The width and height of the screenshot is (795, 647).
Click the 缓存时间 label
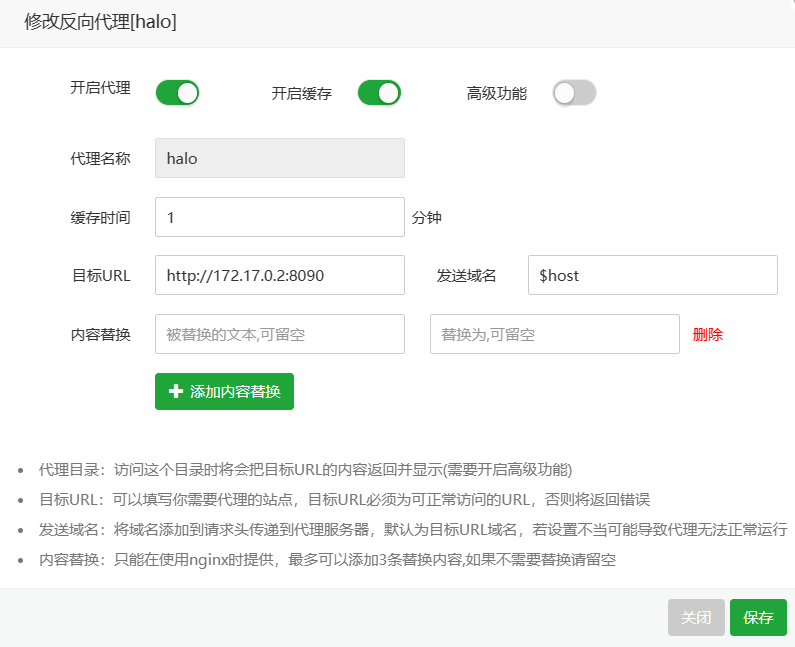100,218
